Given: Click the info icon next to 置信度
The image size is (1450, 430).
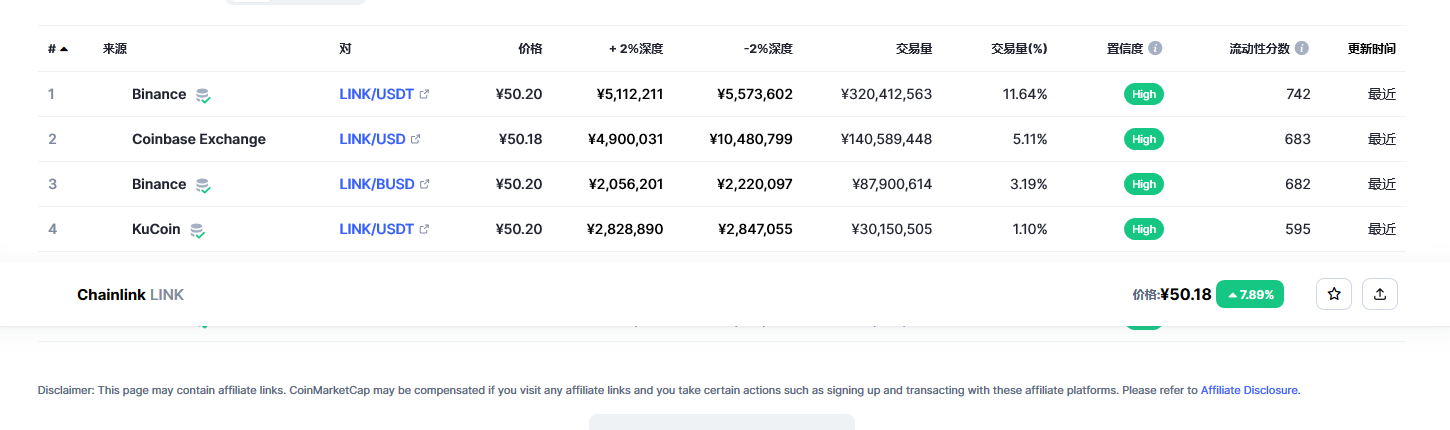Looking at the screenshot, I should coord(1155,48).
